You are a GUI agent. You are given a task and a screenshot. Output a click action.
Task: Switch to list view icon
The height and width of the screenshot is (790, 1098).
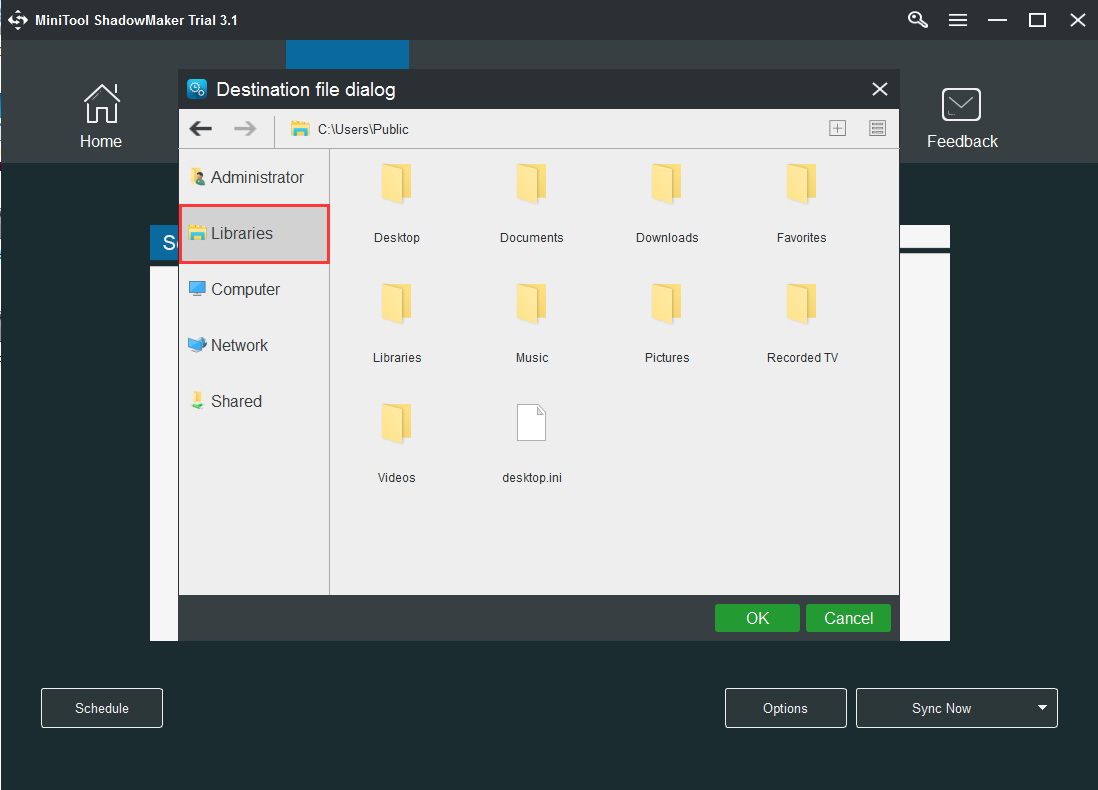(x=877, y=128)
